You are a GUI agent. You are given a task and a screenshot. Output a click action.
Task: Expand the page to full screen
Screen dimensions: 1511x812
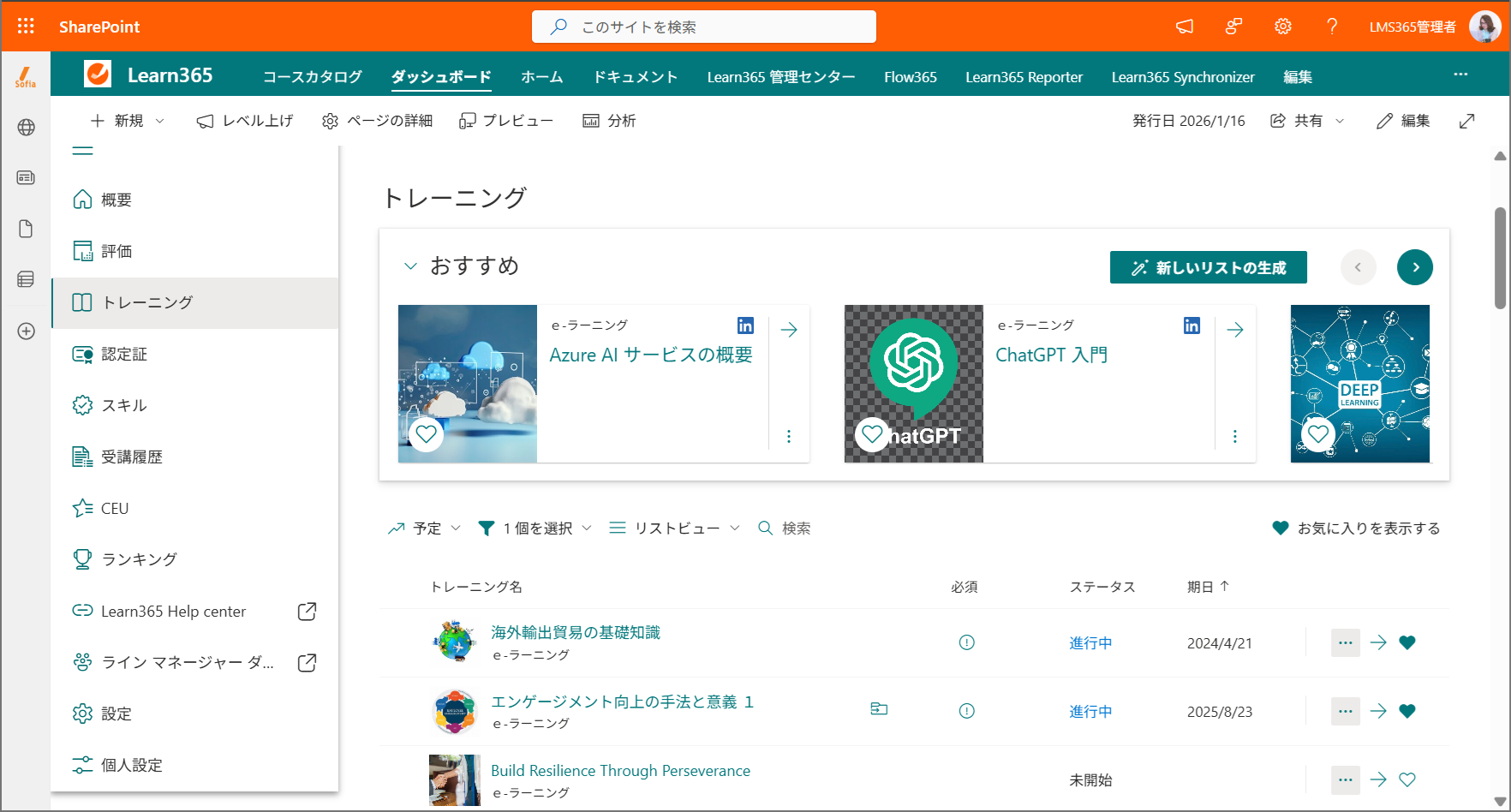click(x=1467, y=121)
